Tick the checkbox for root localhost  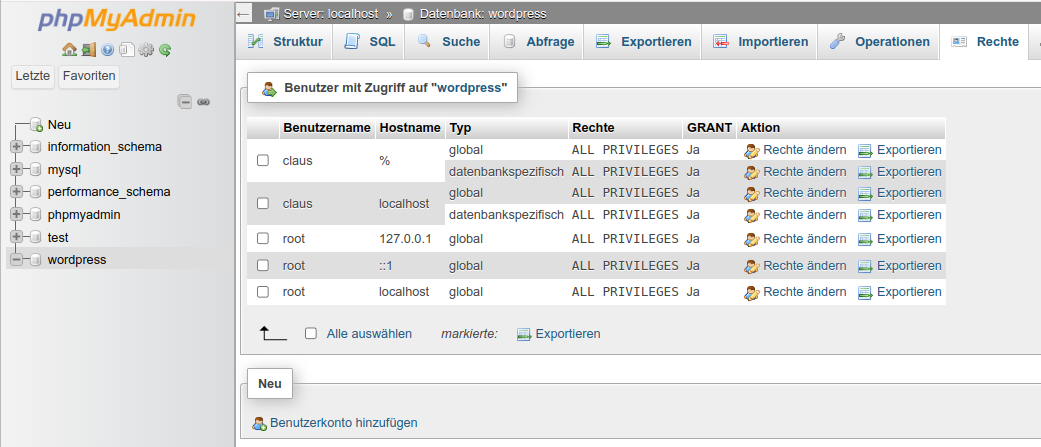click(263, 292)
